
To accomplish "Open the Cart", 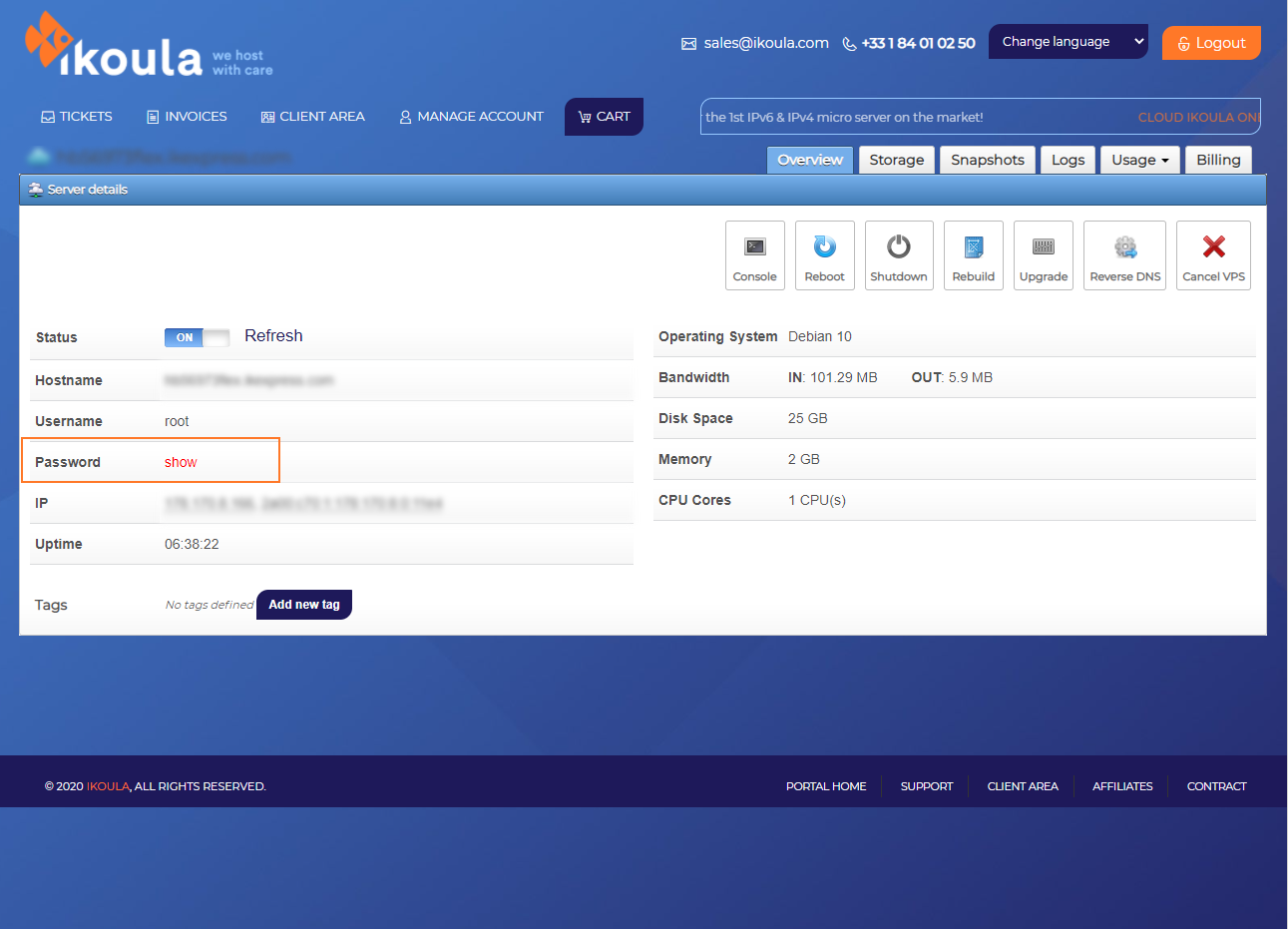I will 604,117.
